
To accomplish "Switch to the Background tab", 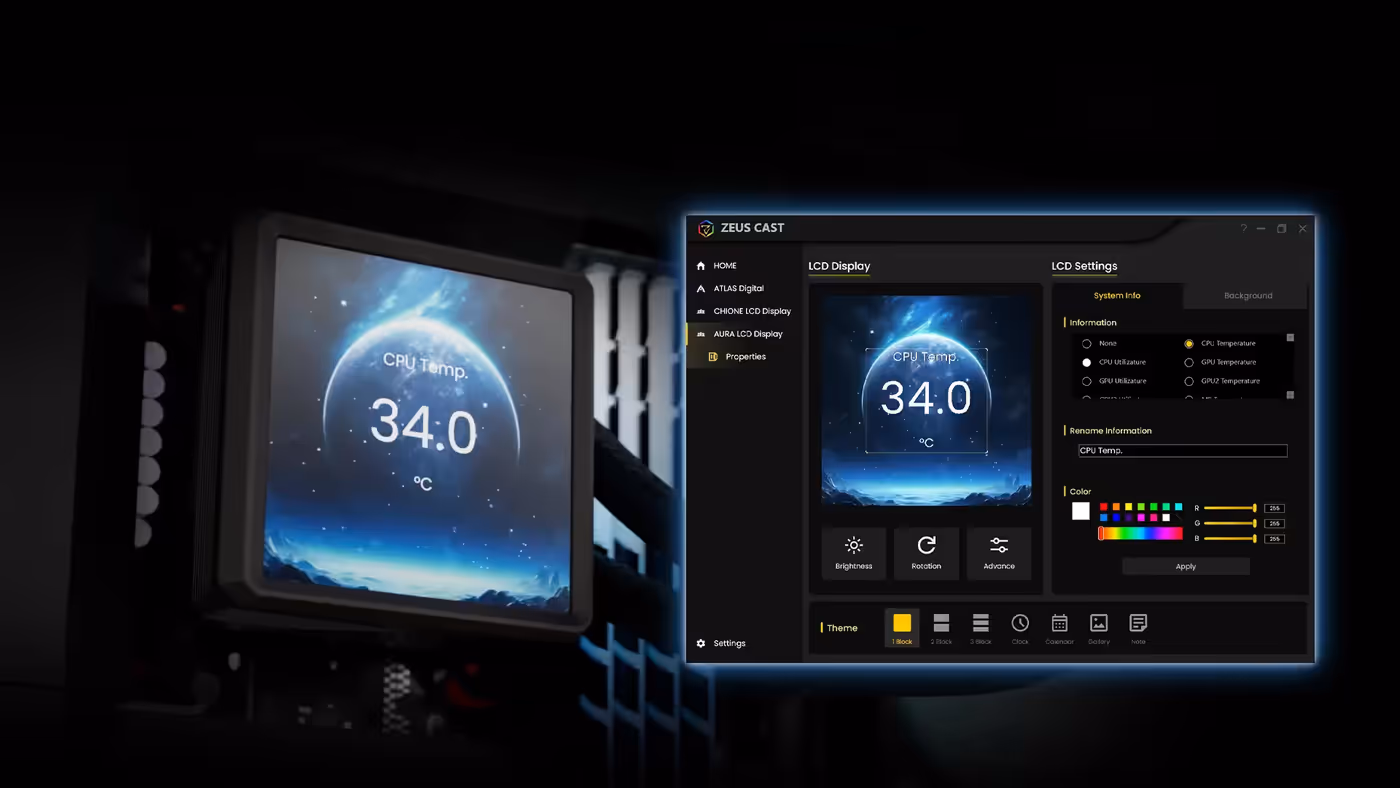I will (1247, 296).
